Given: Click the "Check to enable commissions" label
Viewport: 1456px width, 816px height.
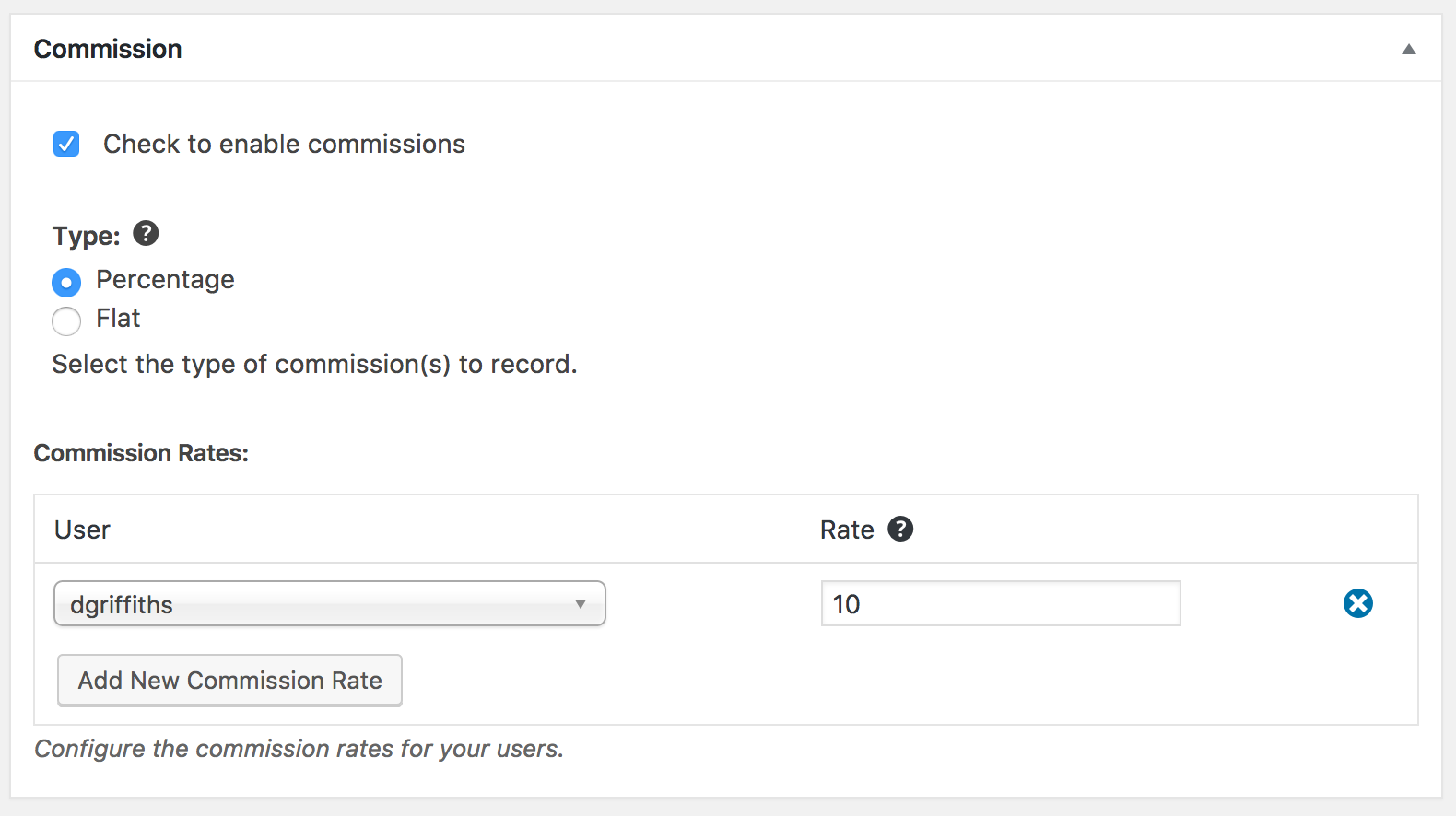Looking at the screenshot, I should [x=284, y=145].
